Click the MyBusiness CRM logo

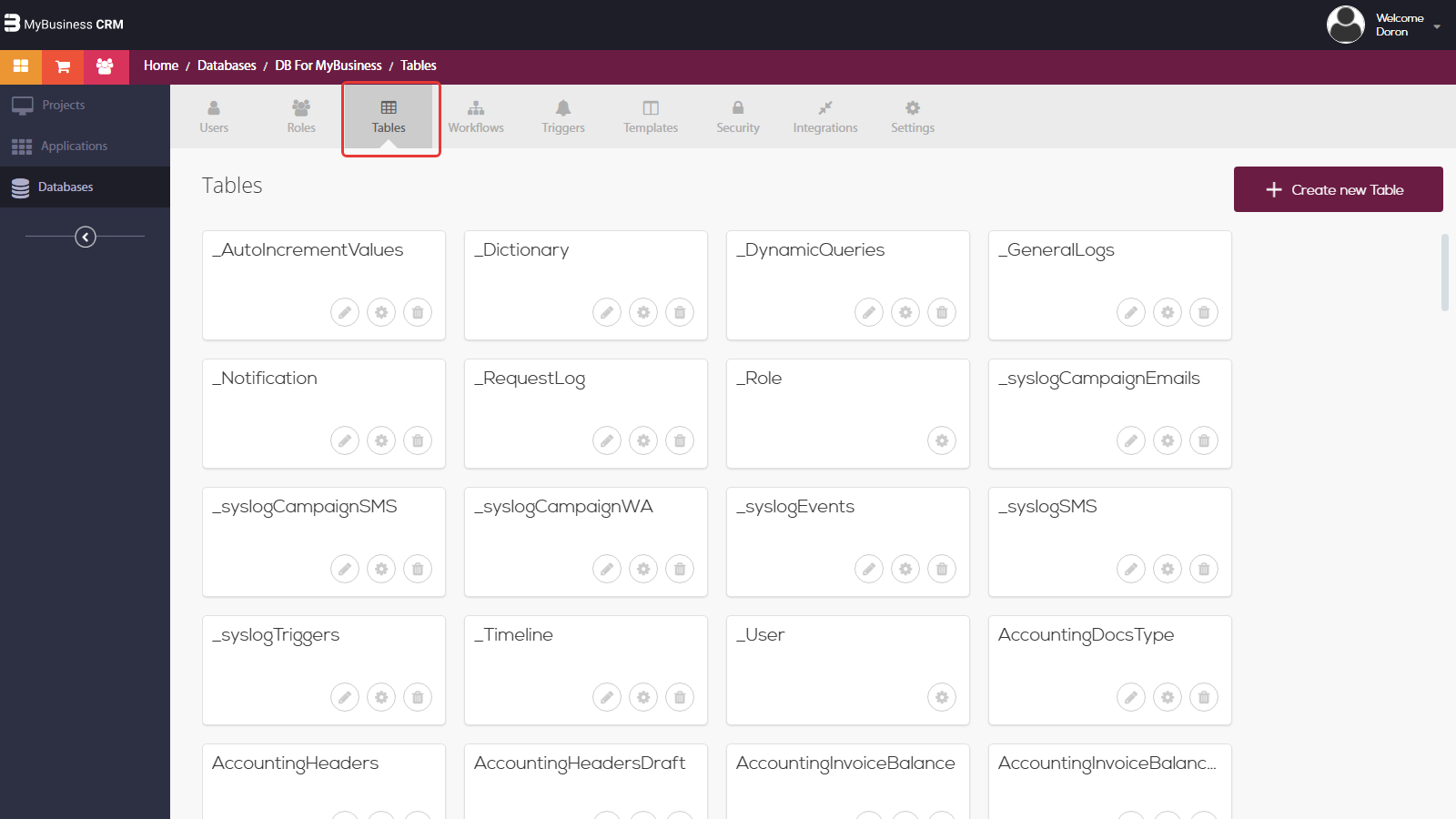64,24
